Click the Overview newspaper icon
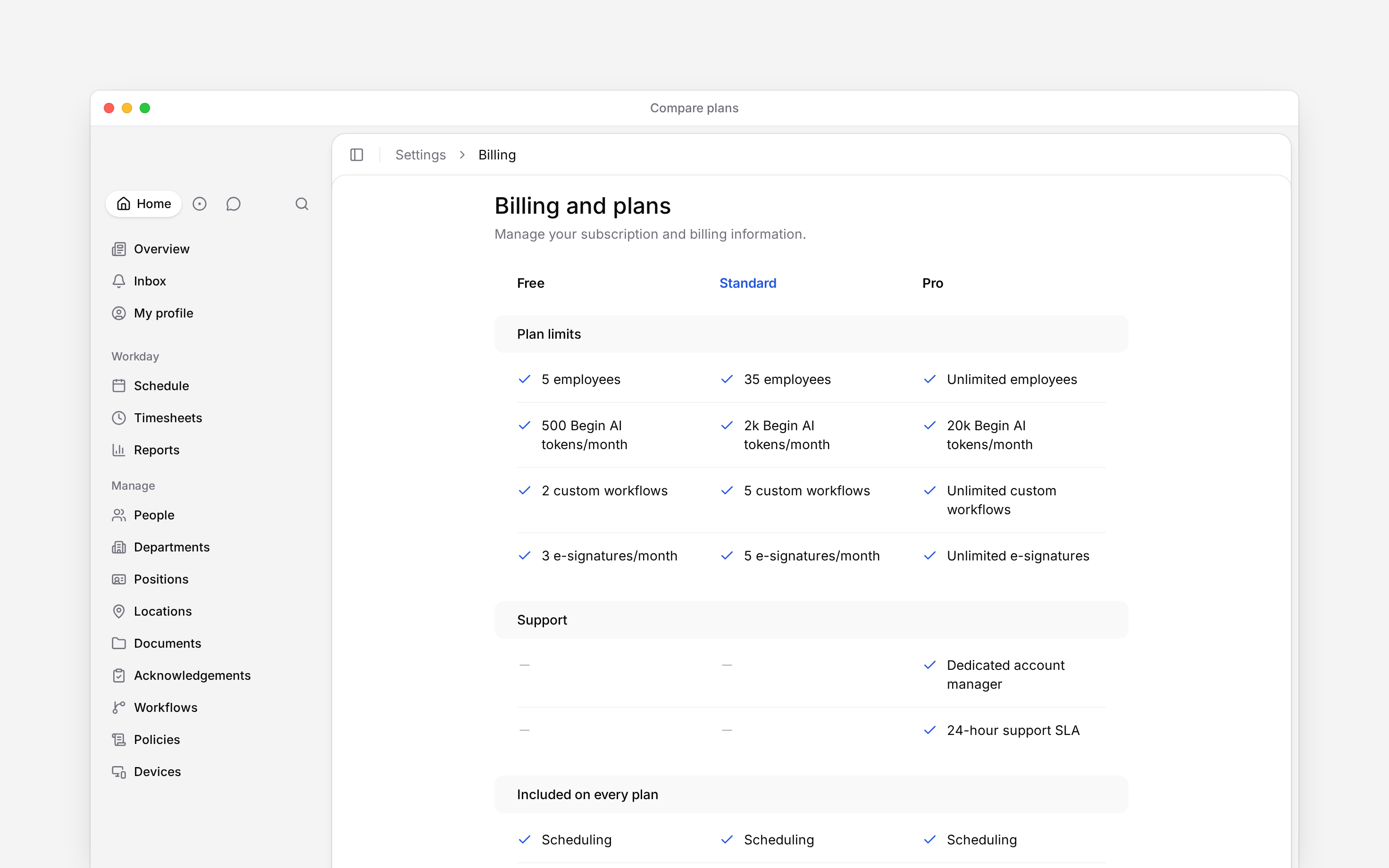Viewport: 1389px width, 868px height. pos(119,249)
